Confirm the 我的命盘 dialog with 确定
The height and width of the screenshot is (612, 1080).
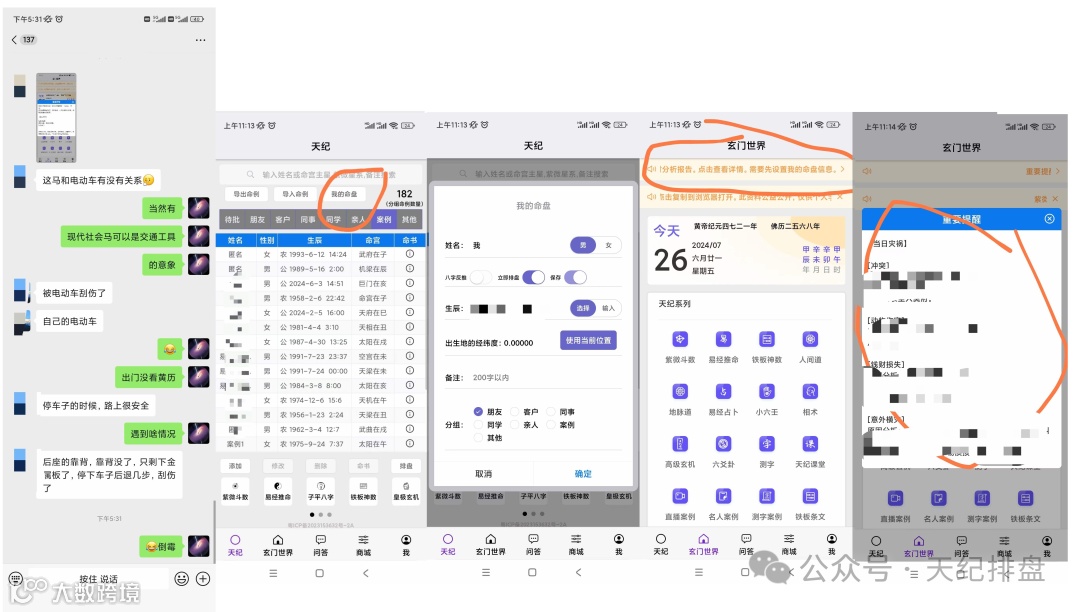click(x=583, y=474)
